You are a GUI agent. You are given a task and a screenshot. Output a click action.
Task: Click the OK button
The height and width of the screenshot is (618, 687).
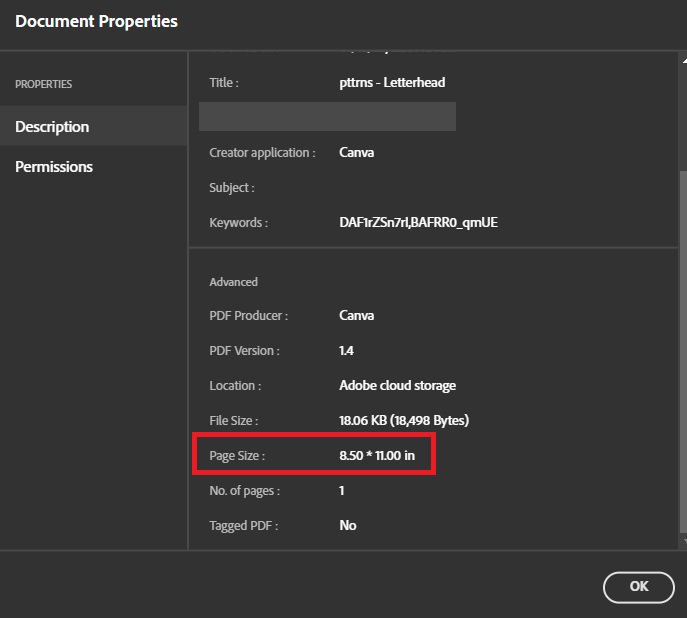tap(638, 587)
